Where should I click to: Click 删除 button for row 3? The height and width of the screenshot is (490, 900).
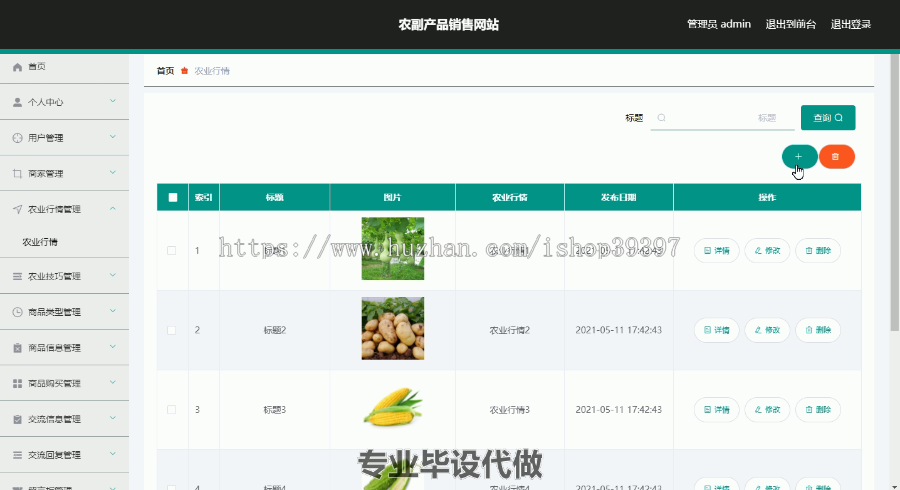pos(818,410)
